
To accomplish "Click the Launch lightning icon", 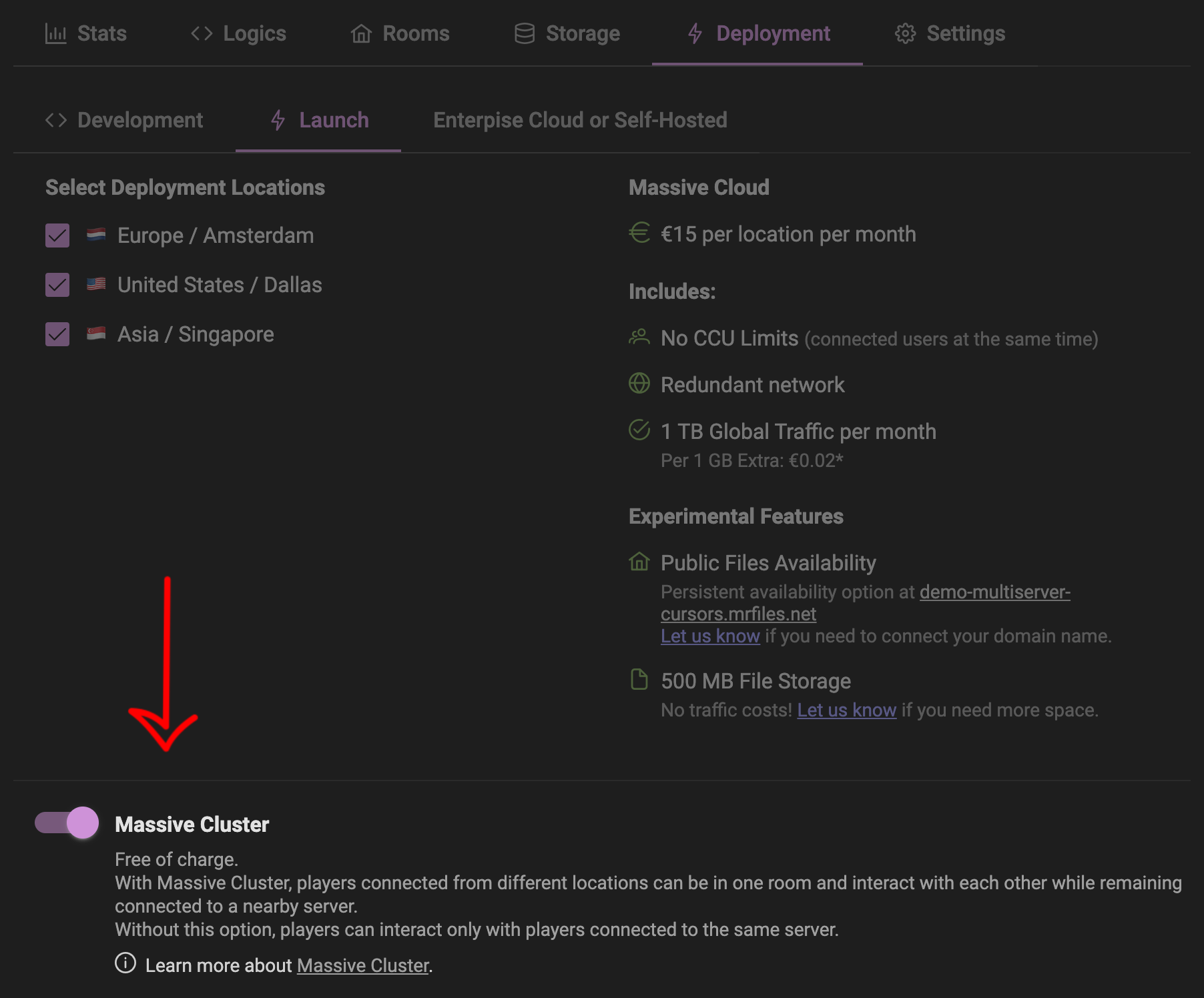I will tap(278, 120).
